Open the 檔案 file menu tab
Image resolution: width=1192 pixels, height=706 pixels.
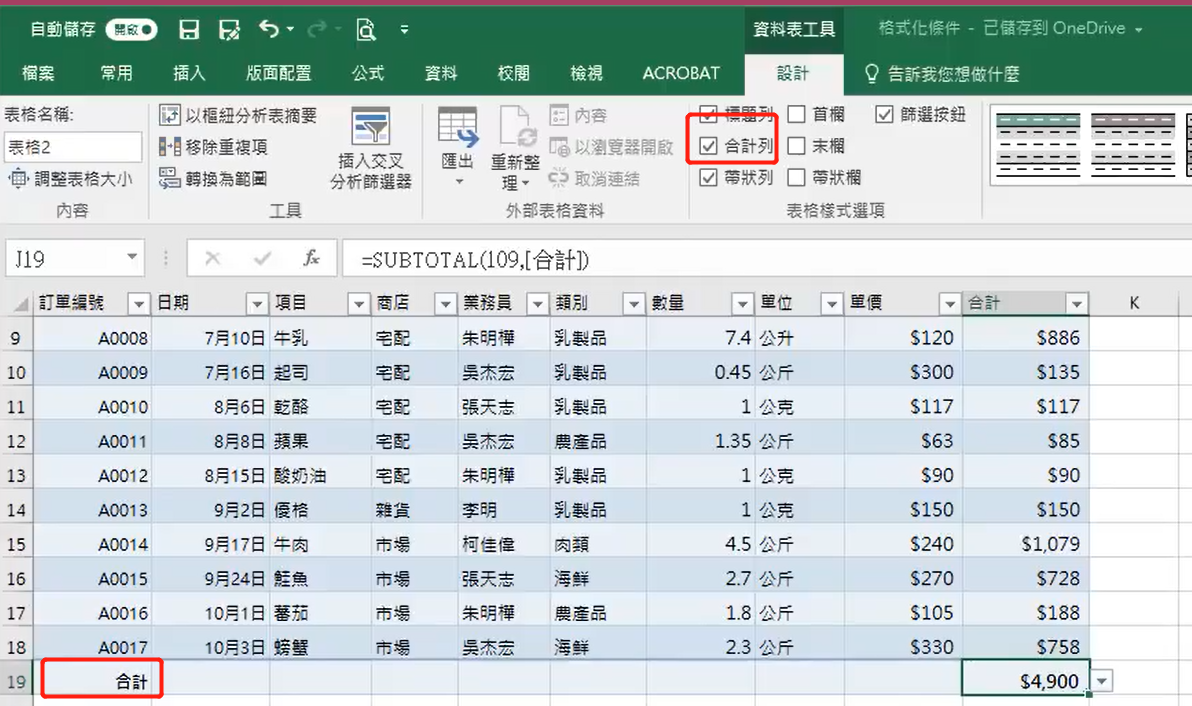[38, 73]
